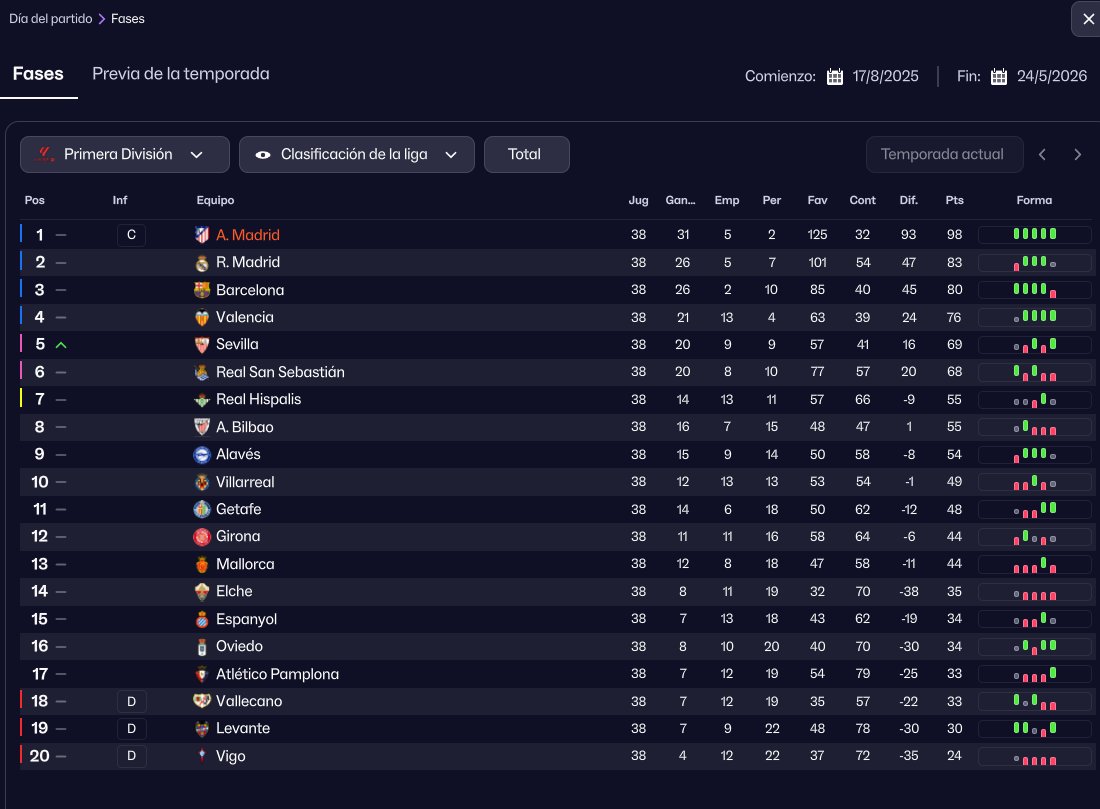Click the eye icon in Clasificación dropdown
Viewport: 1100px width, 809px height.
(263, 155)
